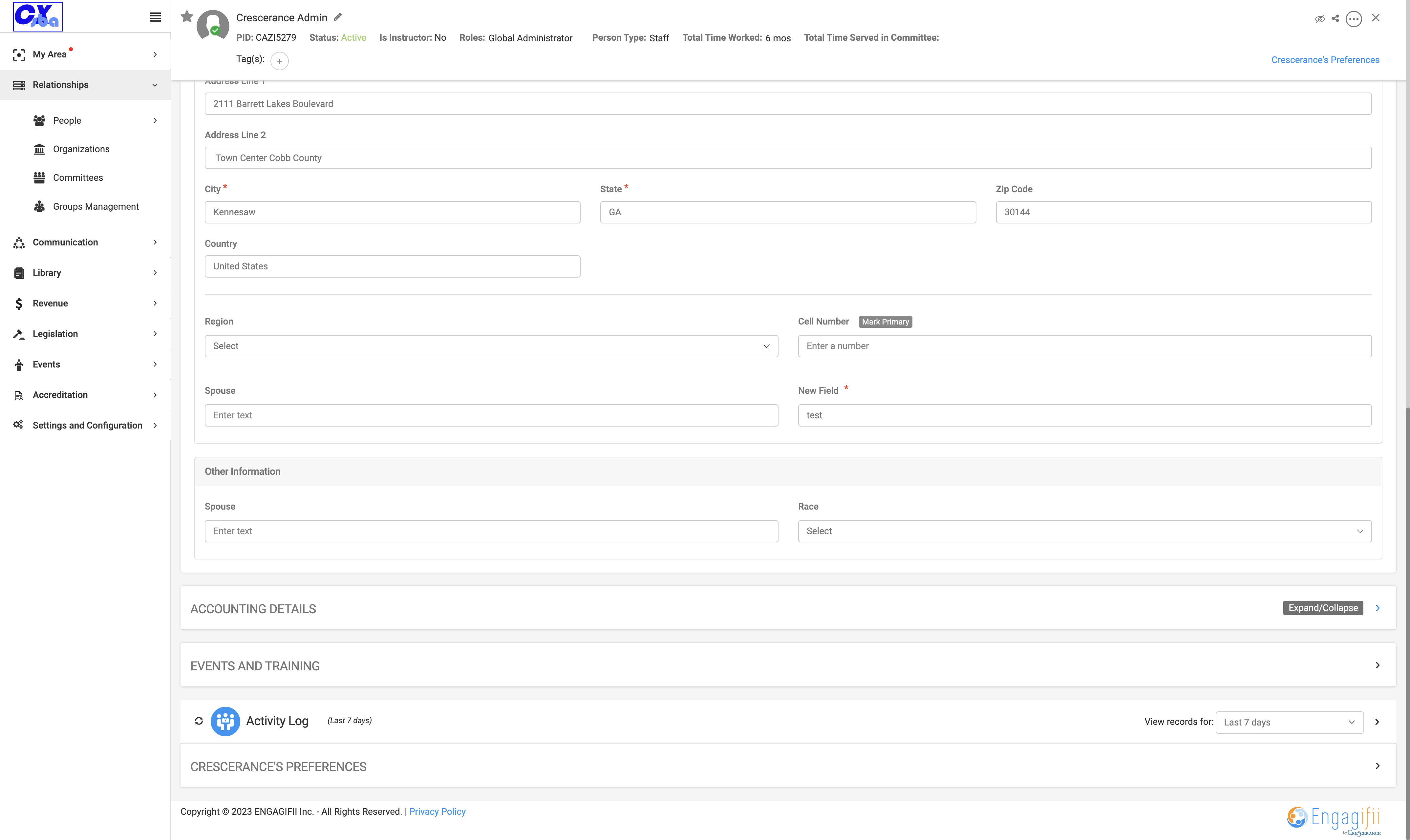Click the Expand/Collapse button
Viewport: 1410px width, 840px height.
click(x=1323, y=608)
